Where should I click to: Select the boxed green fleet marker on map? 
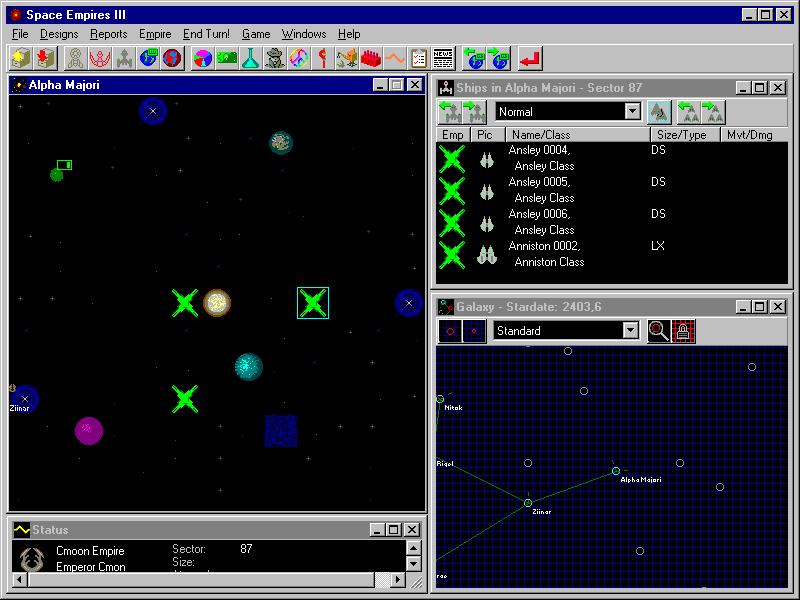(313, 303)
